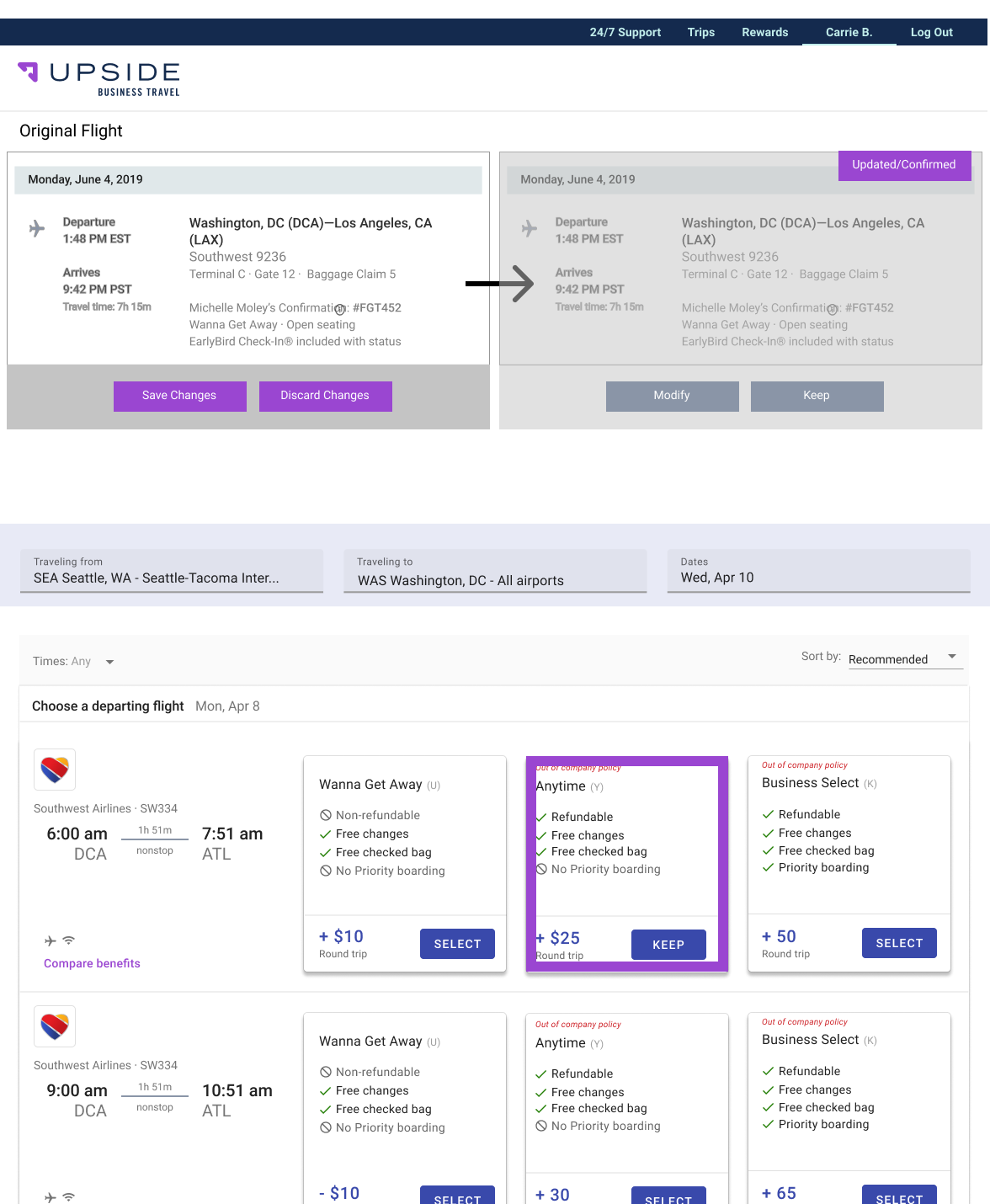Viewport: 990px width, 1204px height.
Task: Click the wifi icon under 6:00 am flight
Action: click(x=69, y=940)
